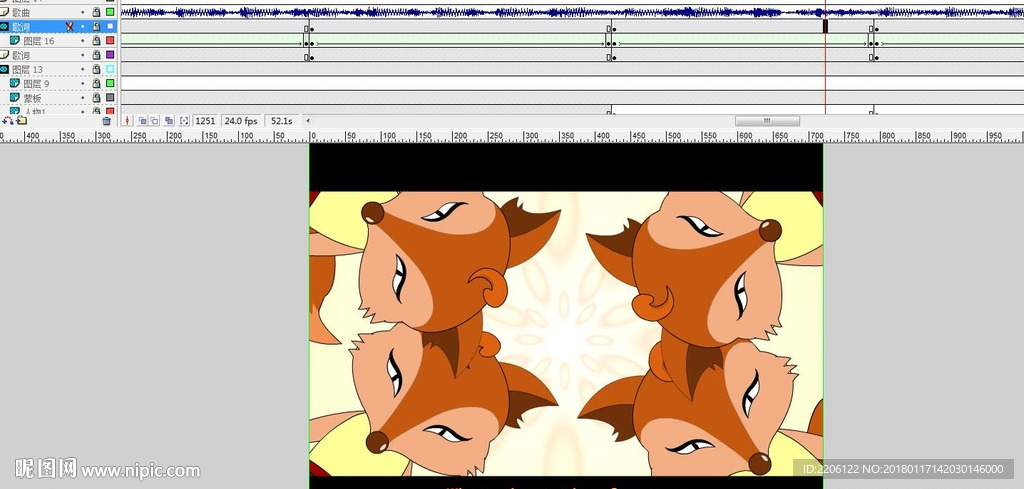Image resolution: width=1024 pixels, height=489 pixels.
Task: Open modify onion markers
Action: tap(184, 121)
